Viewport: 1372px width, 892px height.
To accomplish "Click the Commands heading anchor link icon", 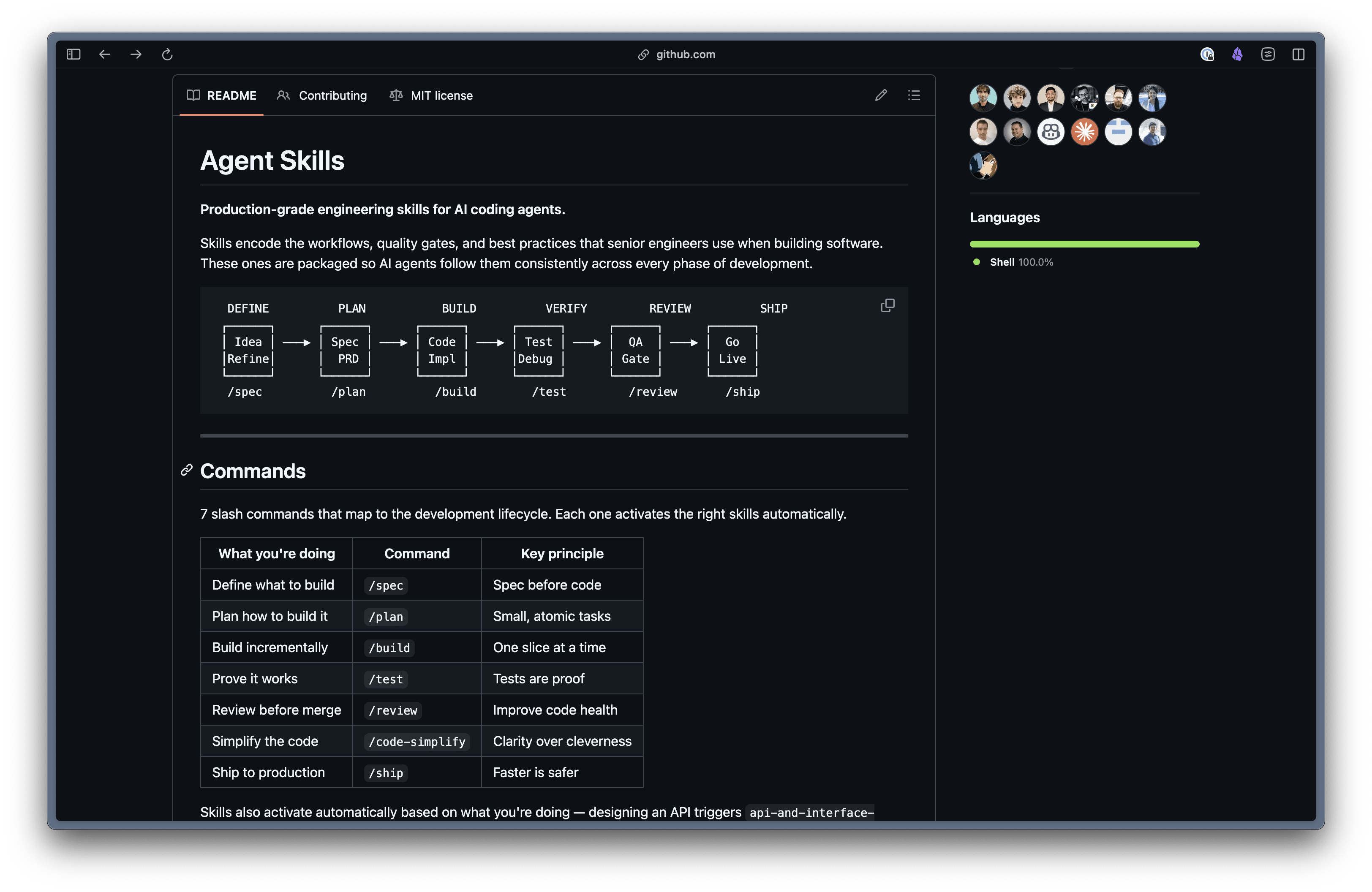I will pyautogui.click(x=186, y=470).
